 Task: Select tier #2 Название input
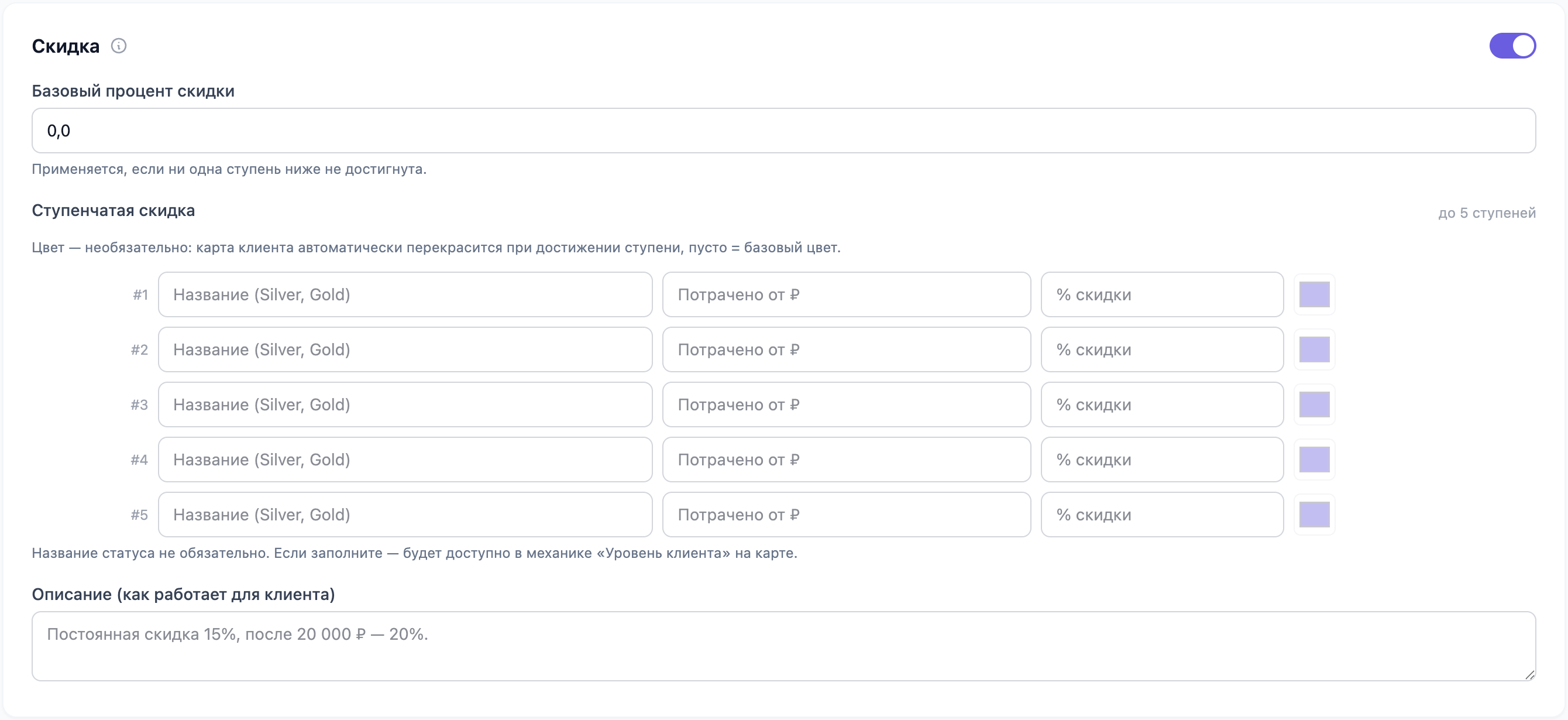[x=405, y=349]
